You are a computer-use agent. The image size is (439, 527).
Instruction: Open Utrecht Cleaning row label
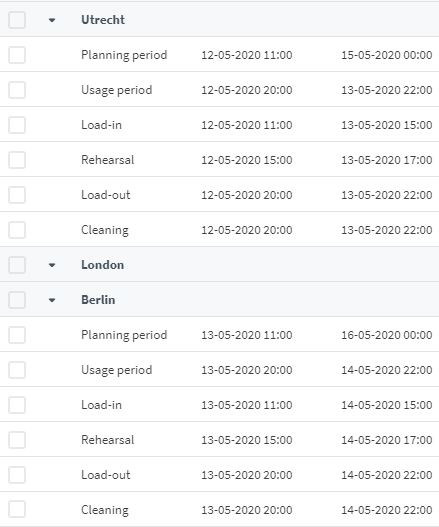(105, 230)
